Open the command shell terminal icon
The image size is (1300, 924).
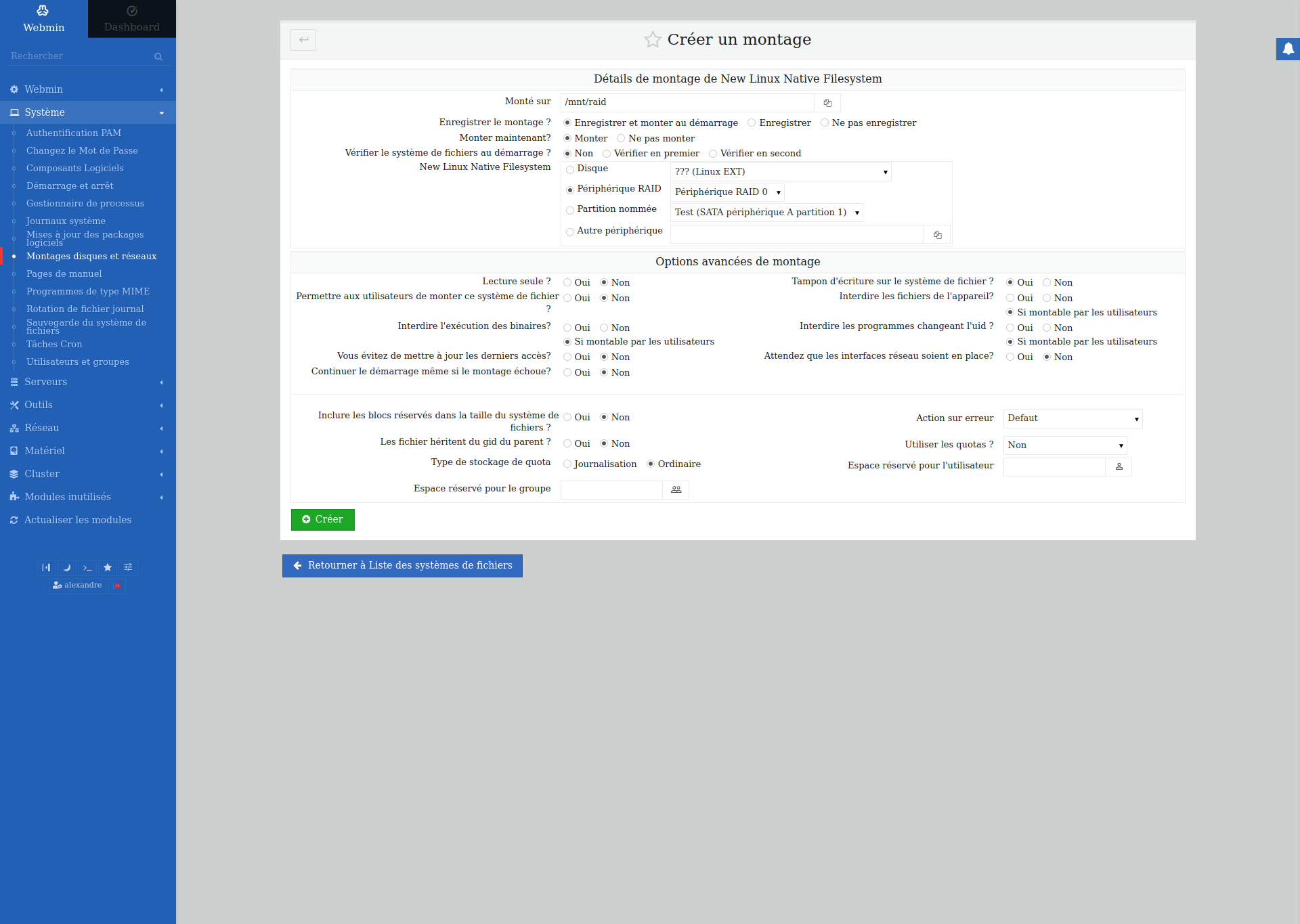(x=87, y=568)
